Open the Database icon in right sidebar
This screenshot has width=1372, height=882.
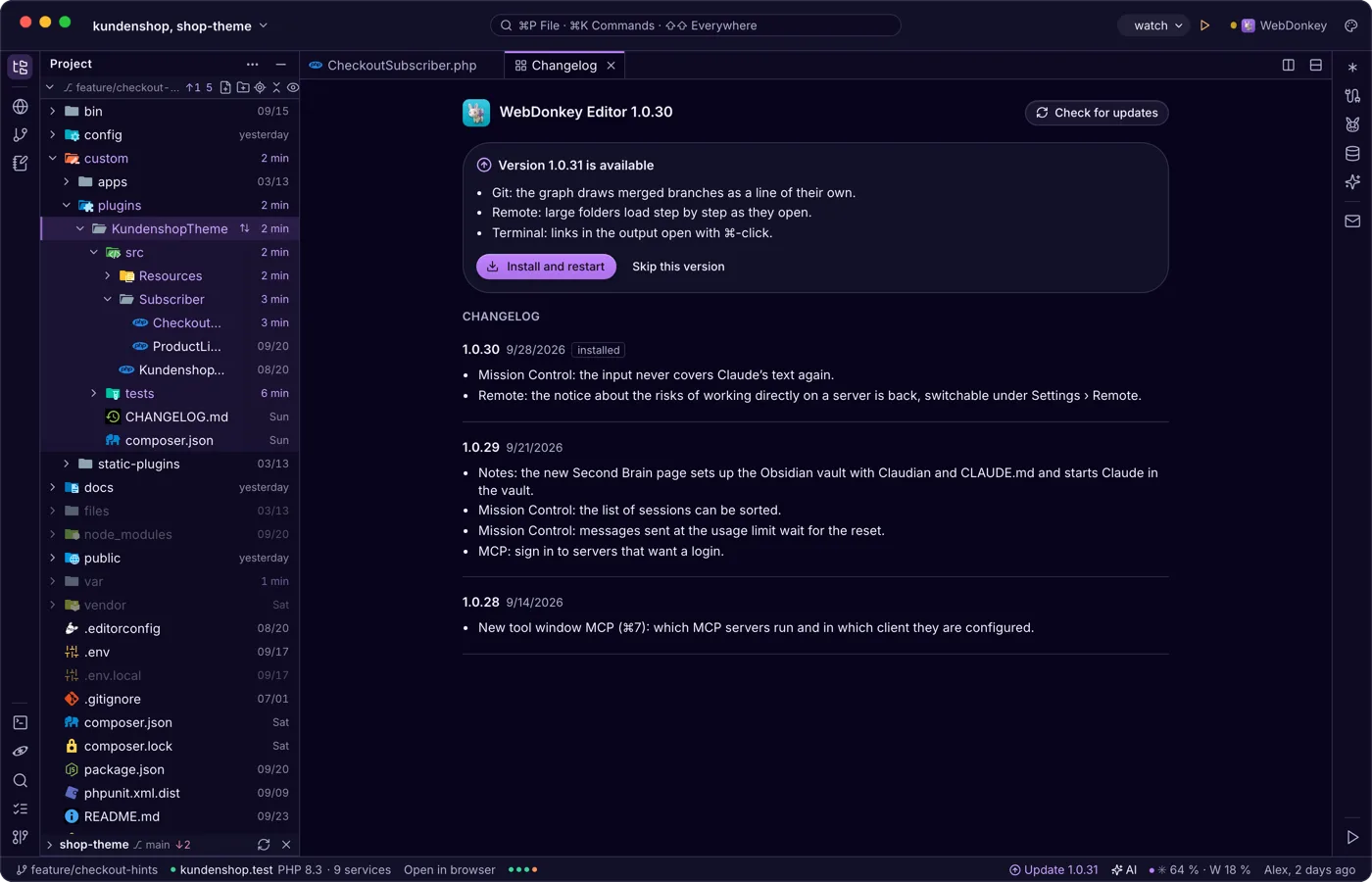[1352, 153]
